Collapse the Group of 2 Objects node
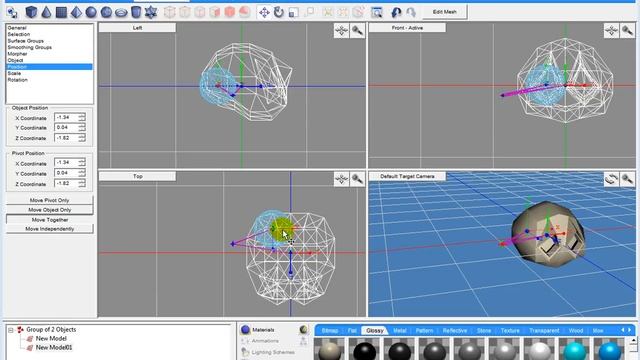Viewport: 640px width, 360px height. point(11,330)
